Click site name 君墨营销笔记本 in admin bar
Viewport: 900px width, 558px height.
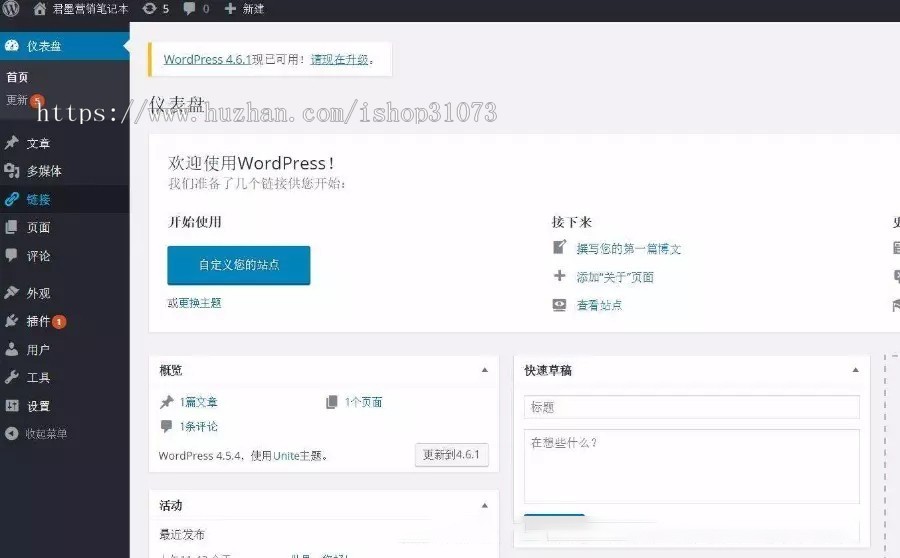91,9
